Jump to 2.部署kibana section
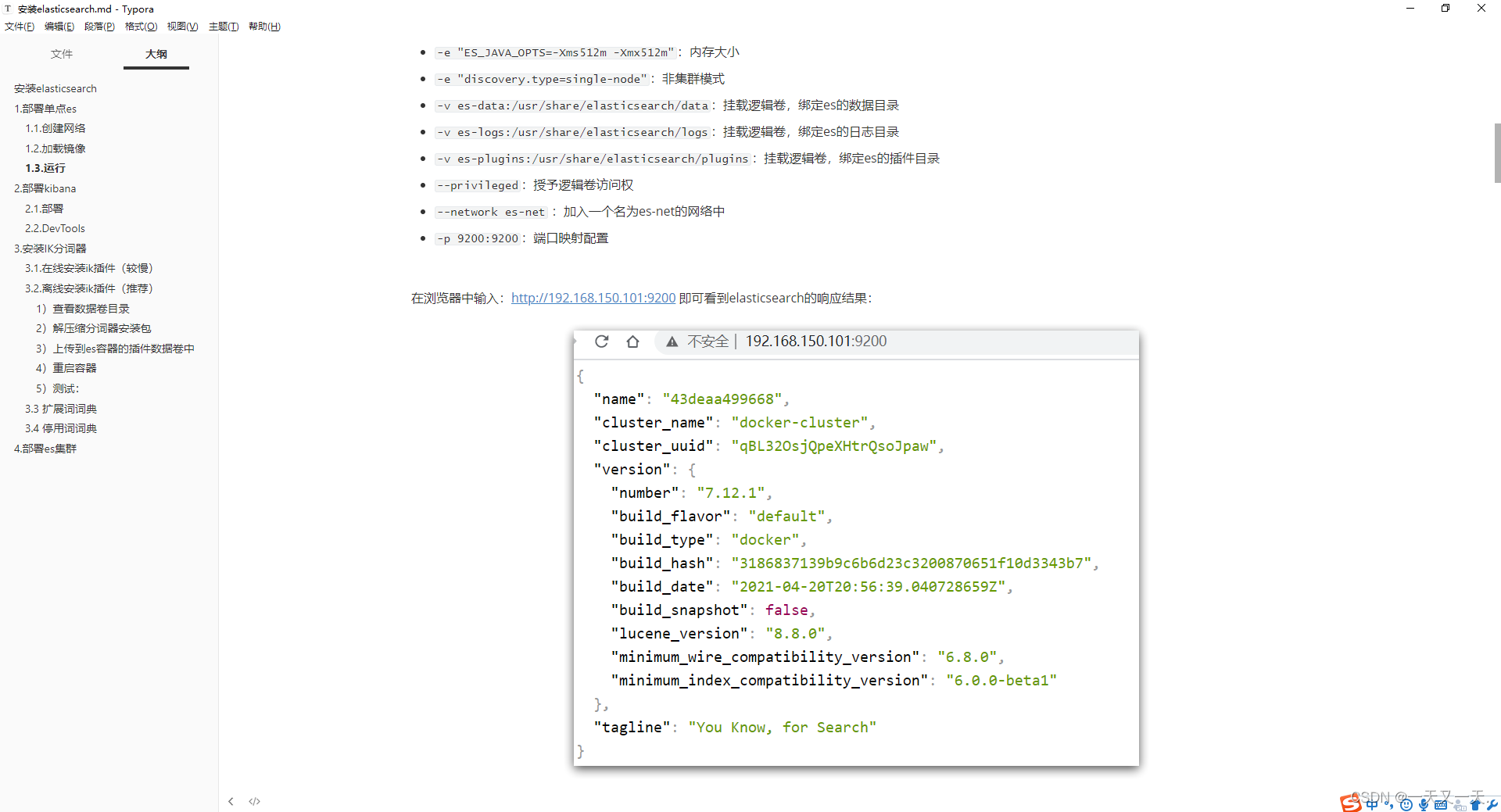1501x812 pixels. point(45,188)
